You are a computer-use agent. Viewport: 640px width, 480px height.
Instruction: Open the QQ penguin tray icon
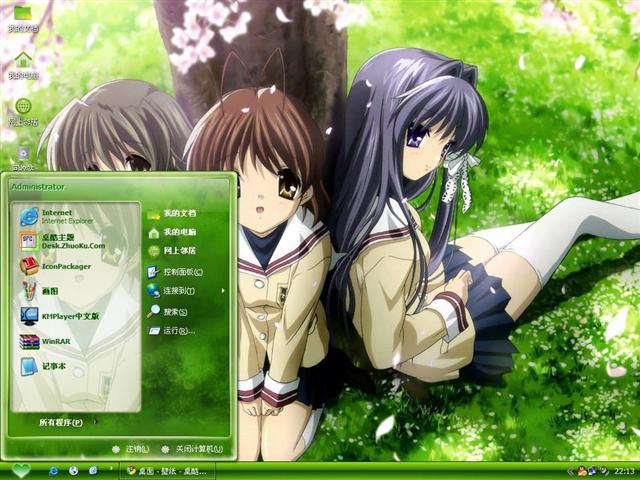pyautogui.click(x=582, y=471)
